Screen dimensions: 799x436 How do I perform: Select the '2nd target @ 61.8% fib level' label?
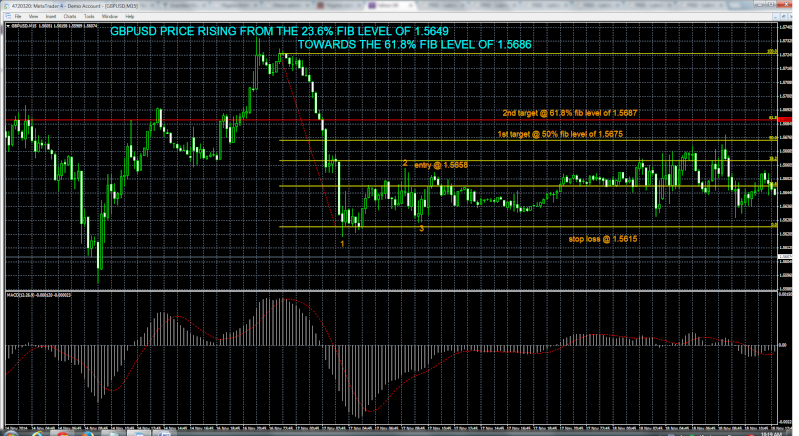click(x=570, y=113)
